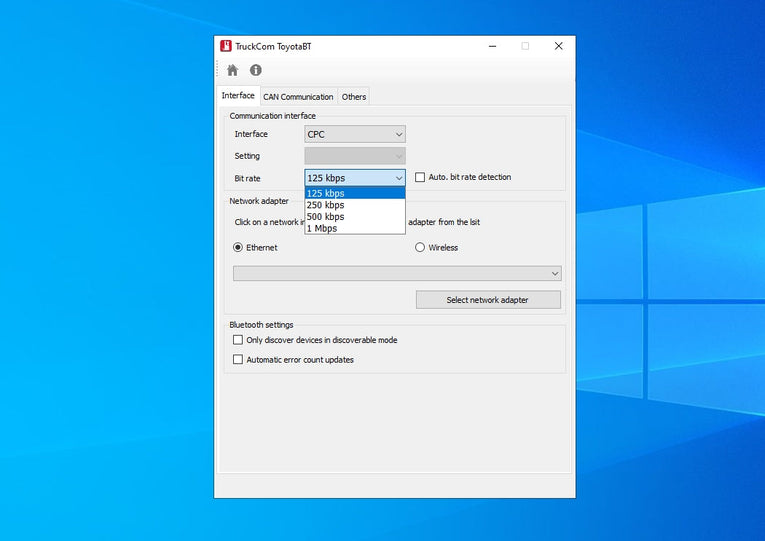The width and height of the screenshot is (765, 541).
Task: Click the TruckCom app icon in title bar
Action: (226, 46)
